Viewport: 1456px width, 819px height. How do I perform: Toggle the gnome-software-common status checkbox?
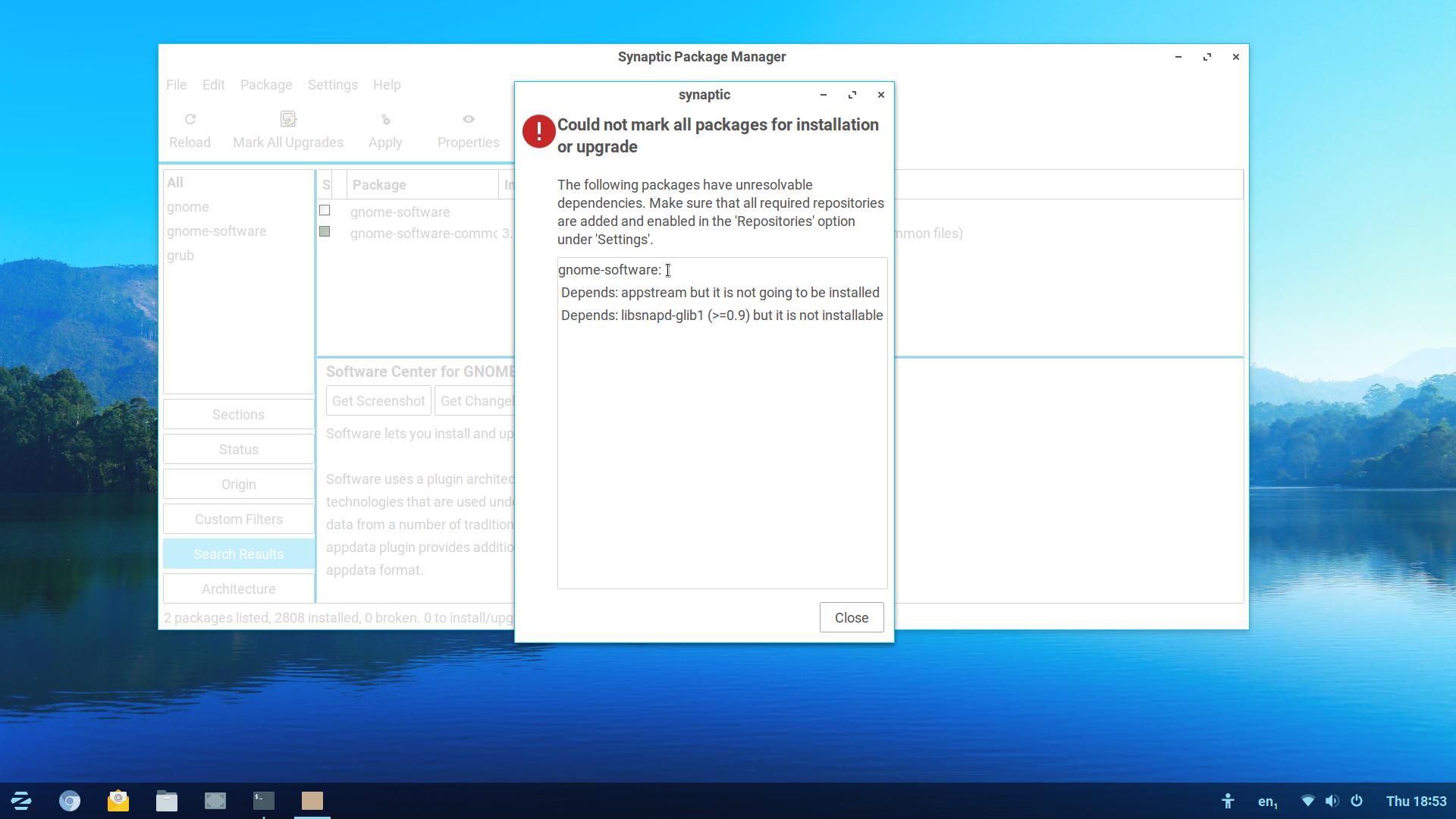(325, 232)
